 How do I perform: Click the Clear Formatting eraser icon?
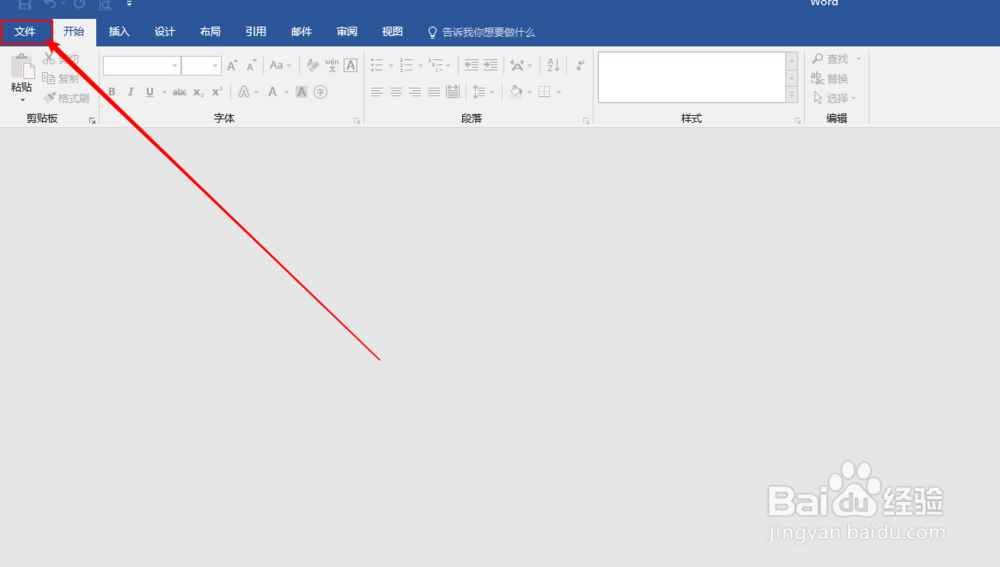[x=312, y=65]
